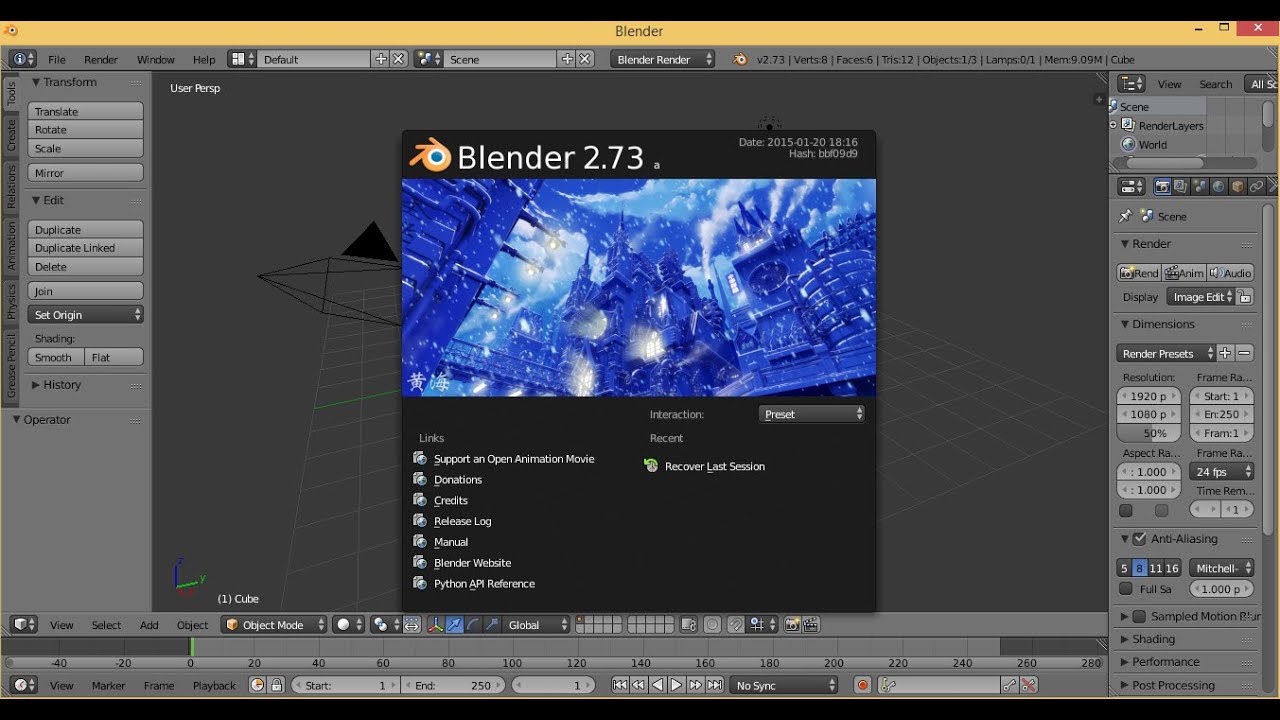Screen dimensions: 1280x720
Task: Jump to next keyframe
Action: 695,685
